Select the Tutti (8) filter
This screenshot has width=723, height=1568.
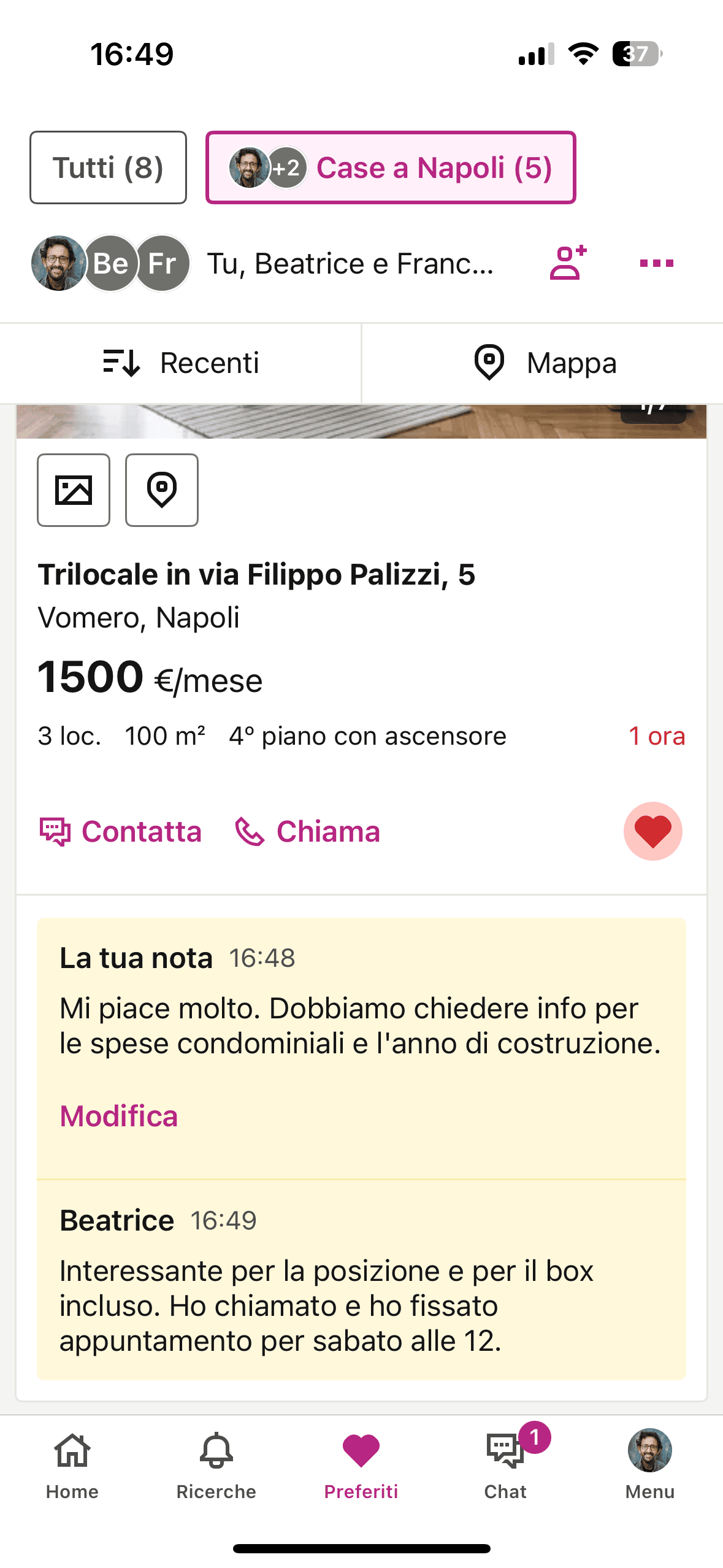[108, 167]
